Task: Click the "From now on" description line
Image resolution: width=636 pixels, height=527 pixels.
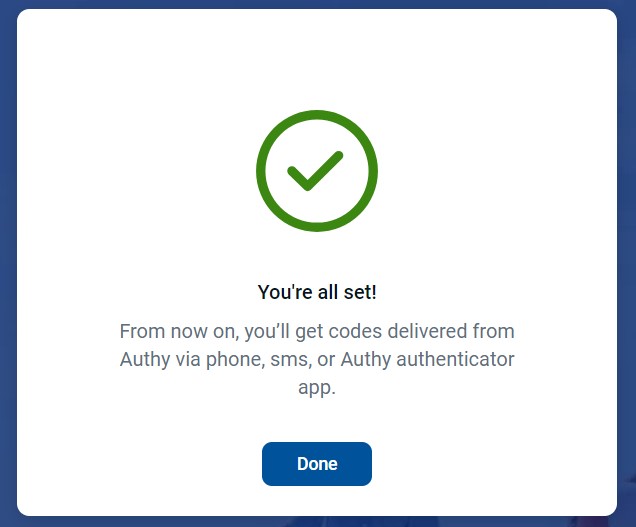Action: tap(317, 331)
